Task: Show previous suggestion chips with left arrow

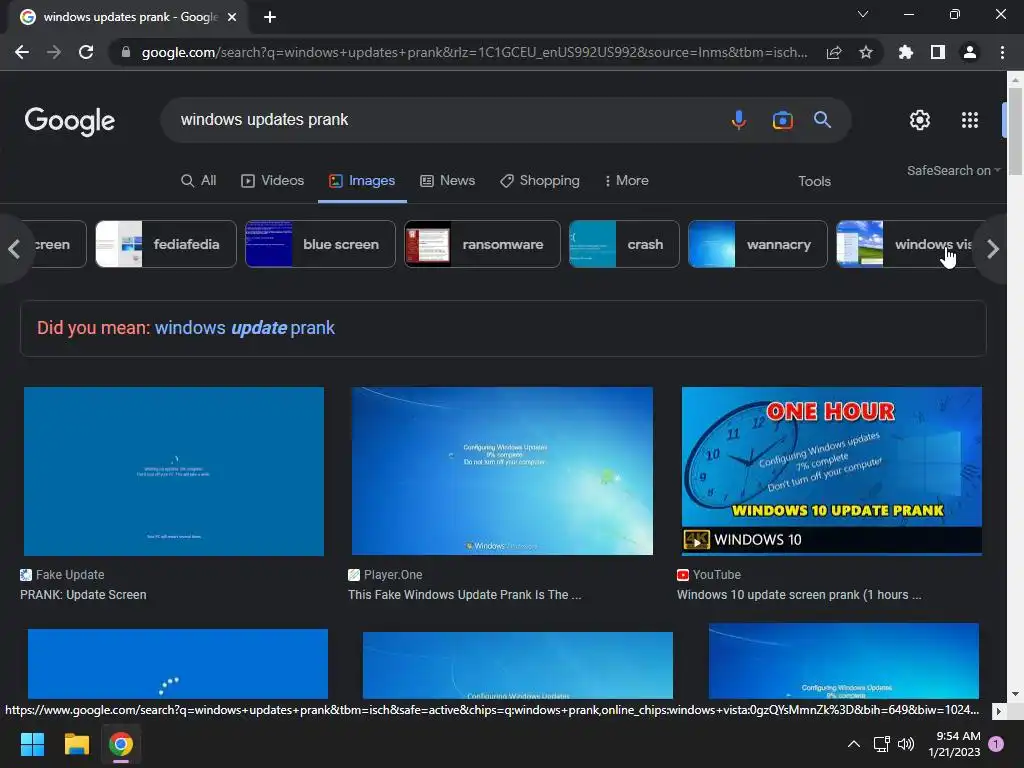Action: (14, 249)
